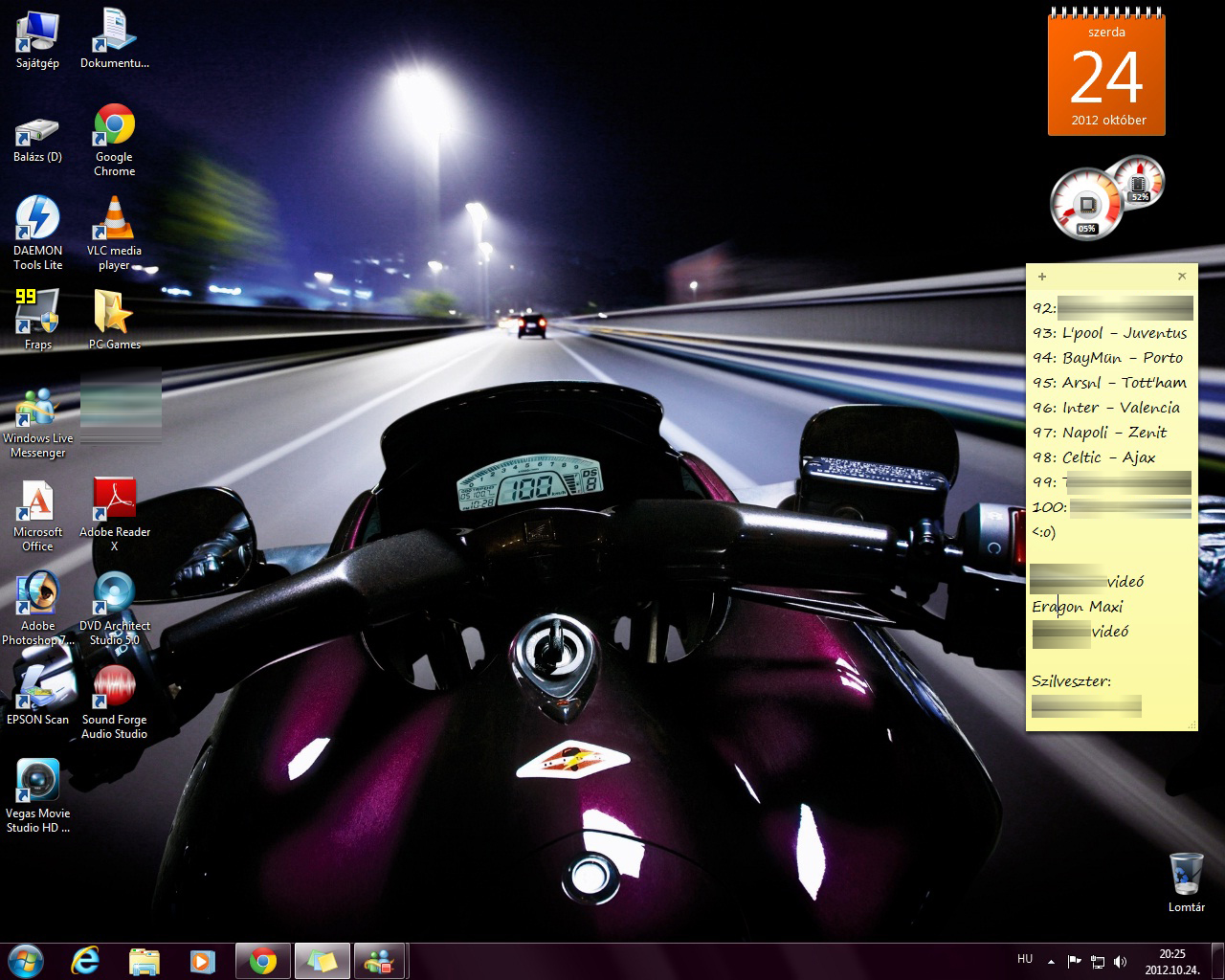Launch DAEMON Tools Lite
Screen dimensions: 1225x980
37,234
